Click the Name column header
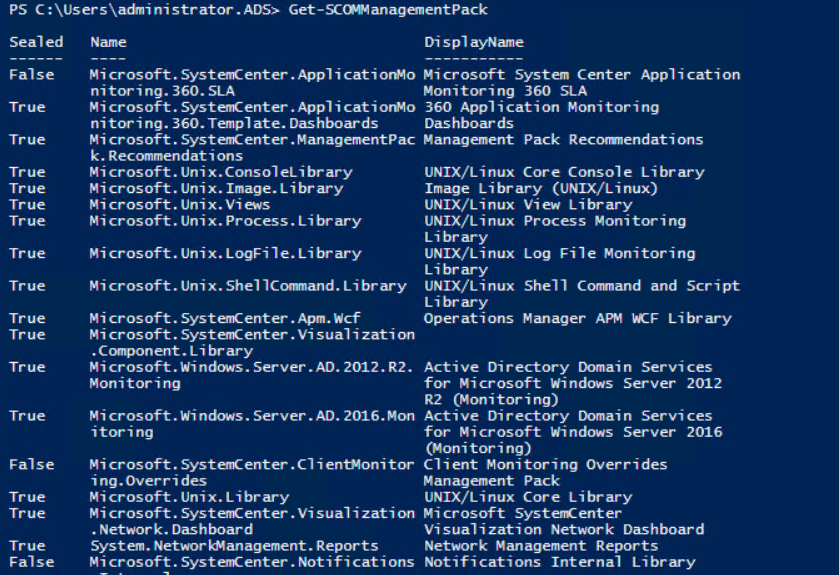Screen dimensions: 839x575 point(108,42)
